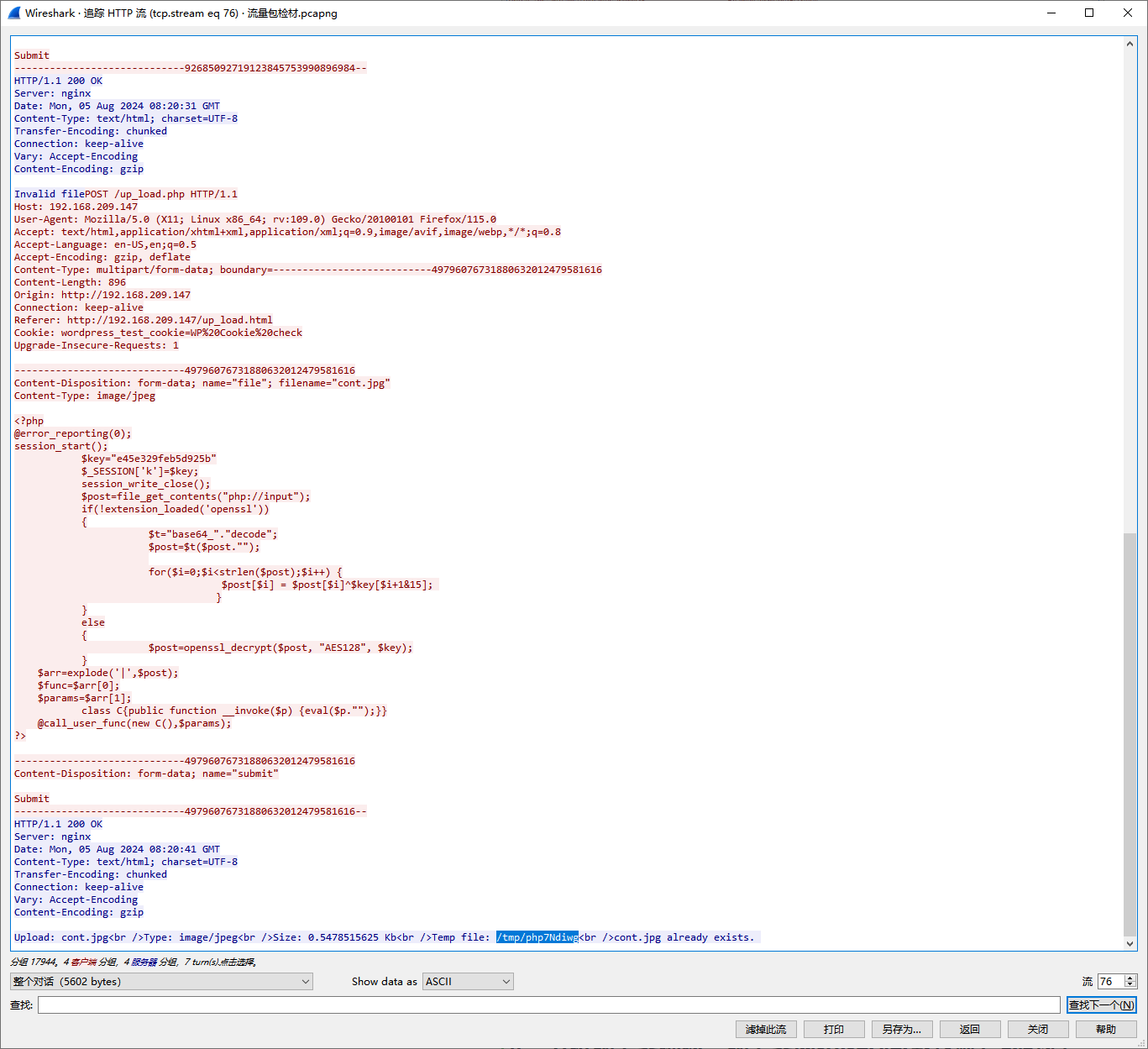
Task: Click the '$params=$arr[1];' line
Action: pos(84,698)
